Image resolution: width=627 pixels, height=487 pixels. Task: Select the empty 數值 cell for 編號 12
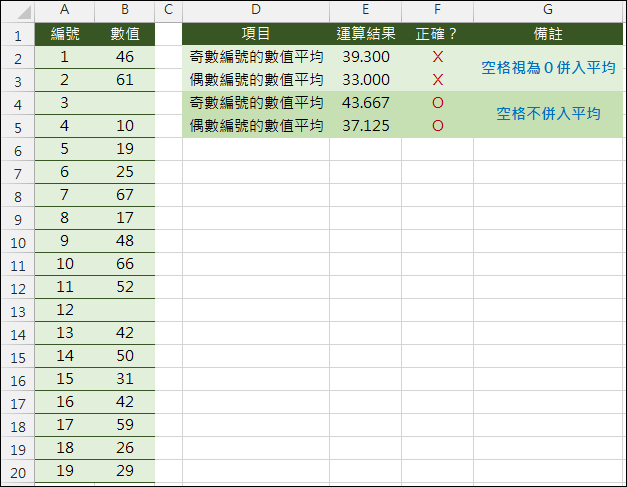coord(125,310)
